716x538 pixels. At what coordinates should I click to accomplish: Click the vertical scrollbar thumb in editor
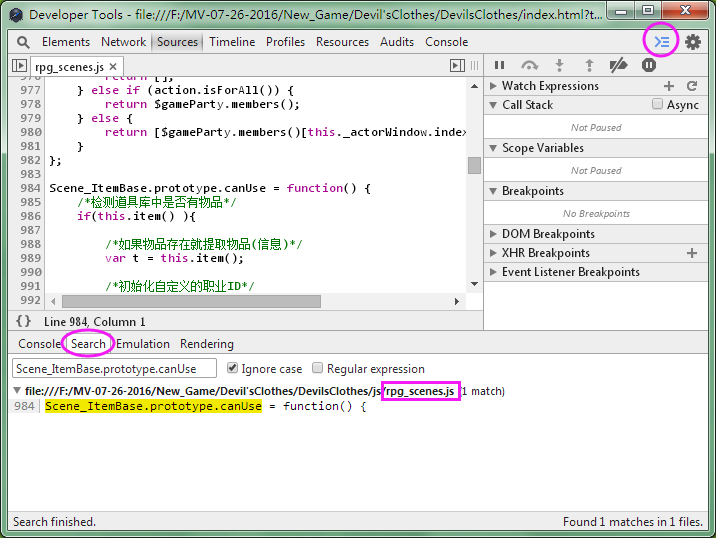coord(474,165)
